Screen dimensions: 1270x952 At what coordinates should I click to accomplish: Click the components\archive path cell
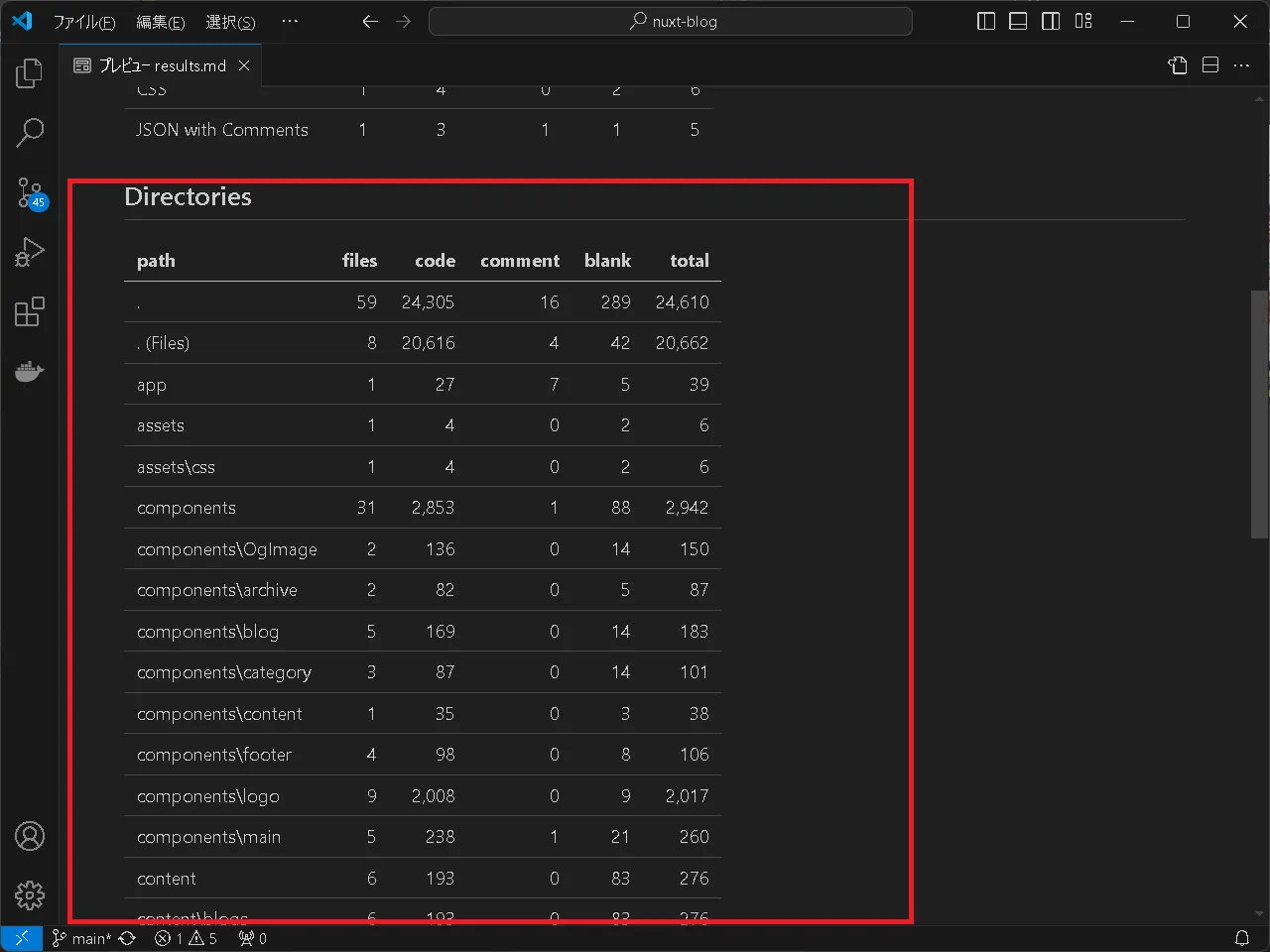tap(217, 590)
